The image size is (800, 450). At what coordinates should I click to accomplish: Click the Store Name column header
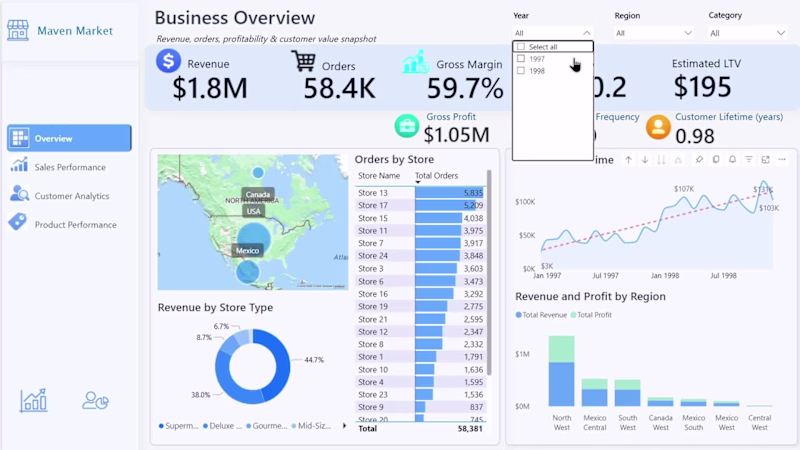coord(379,176)
